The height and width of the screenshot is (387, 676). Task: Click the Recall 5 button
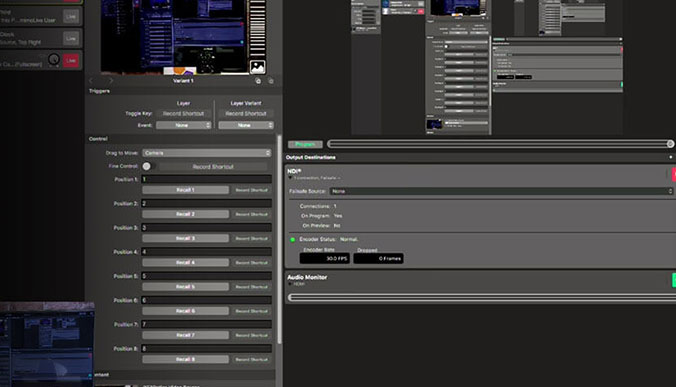185,287
